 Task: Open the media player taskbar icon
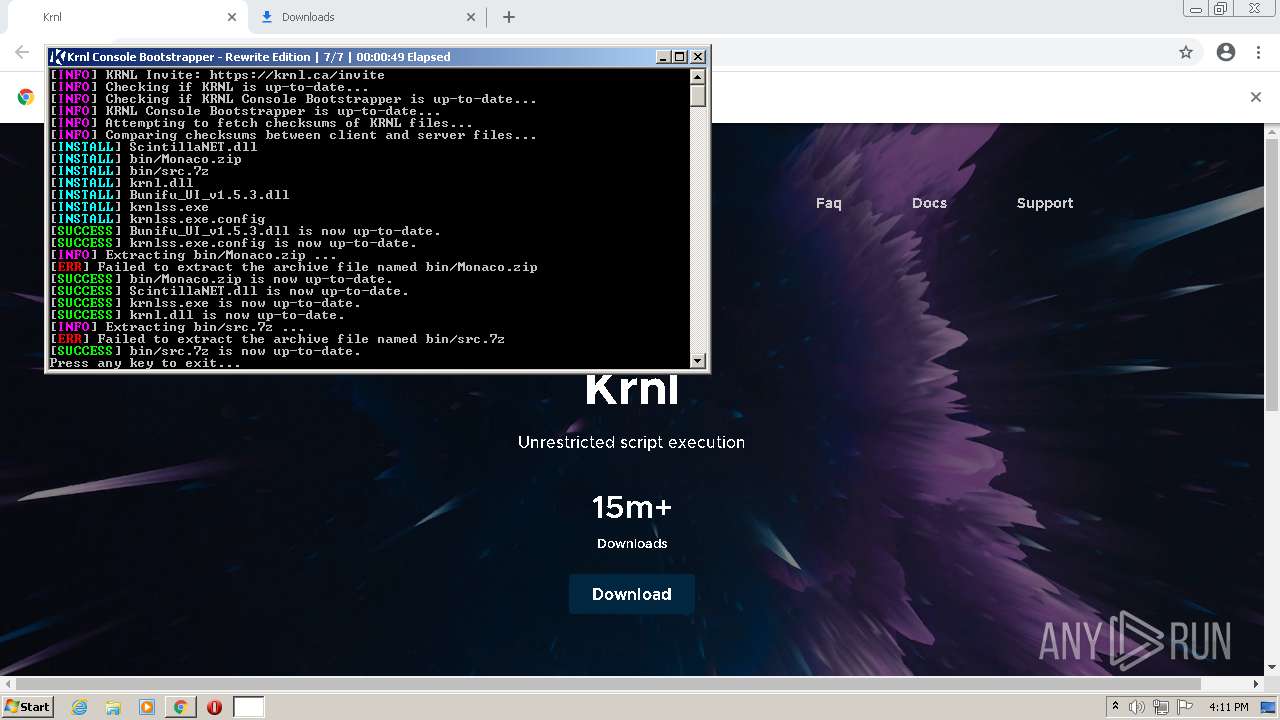147,707
